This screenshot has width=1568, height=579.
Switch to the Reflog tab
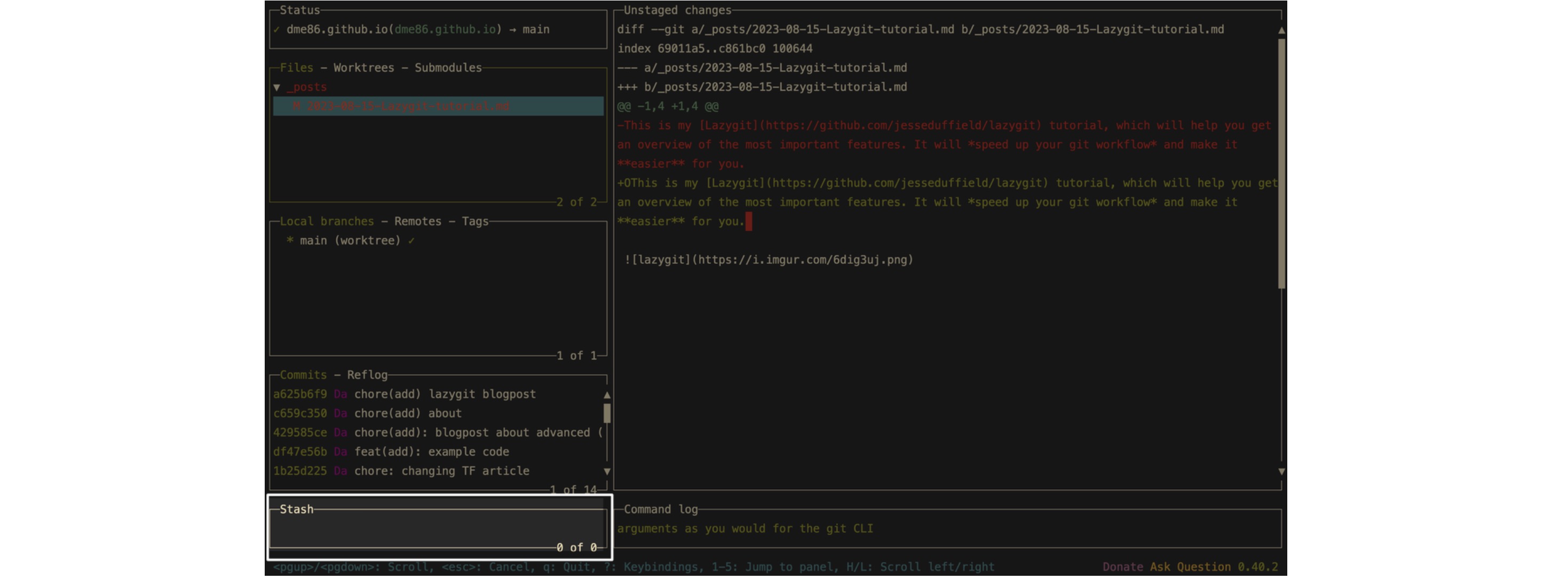[367, 375]
